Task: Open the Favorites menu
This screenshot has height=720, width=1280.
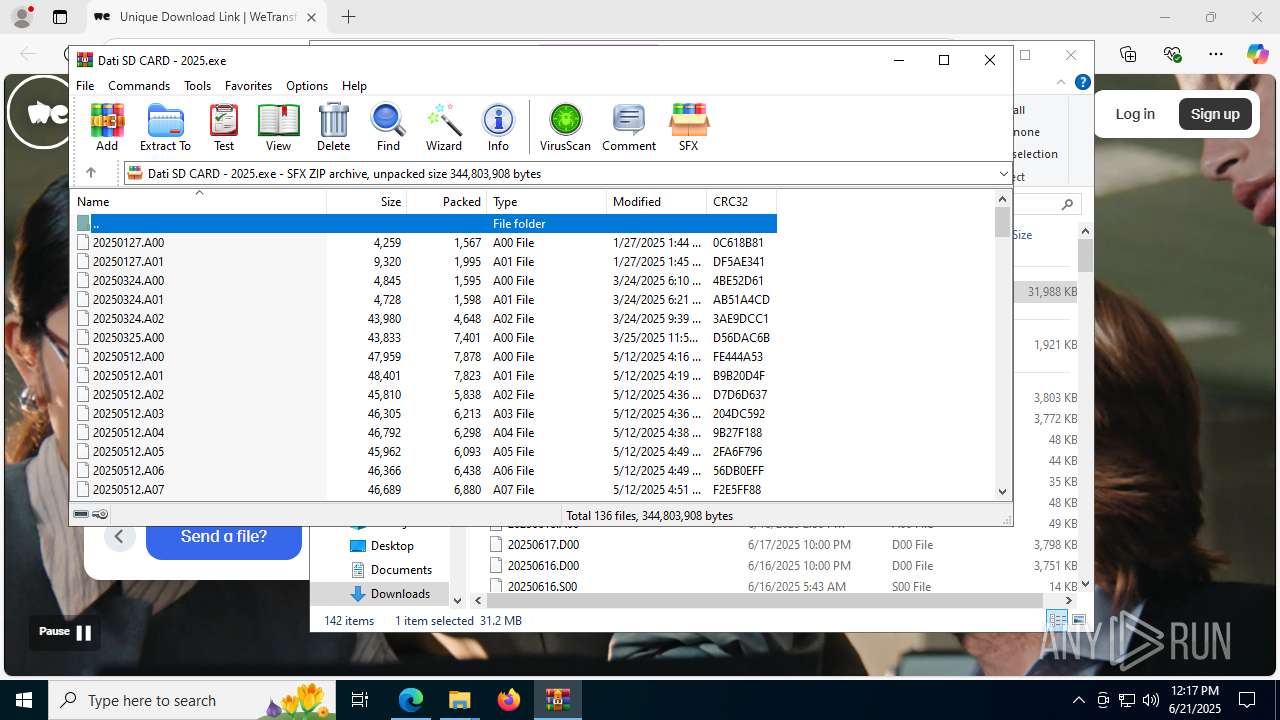Action: 248,86
